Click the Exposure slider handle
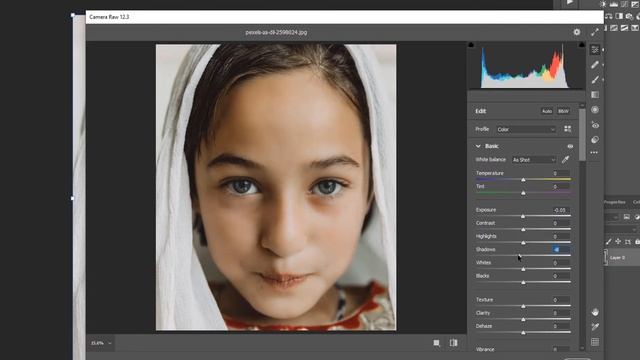Screen dimensions: 640x360 [x=523, y=216]
